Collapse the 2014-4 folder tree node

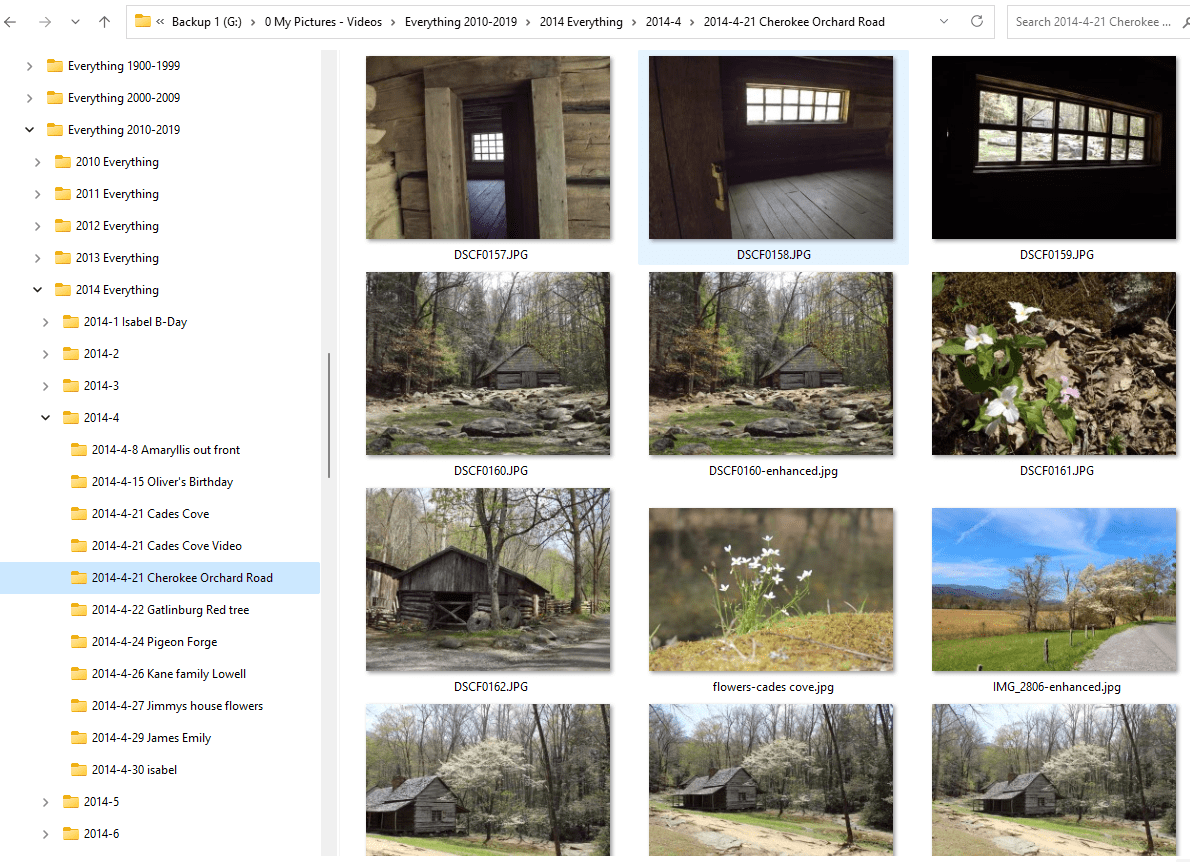tap(45, 418)
